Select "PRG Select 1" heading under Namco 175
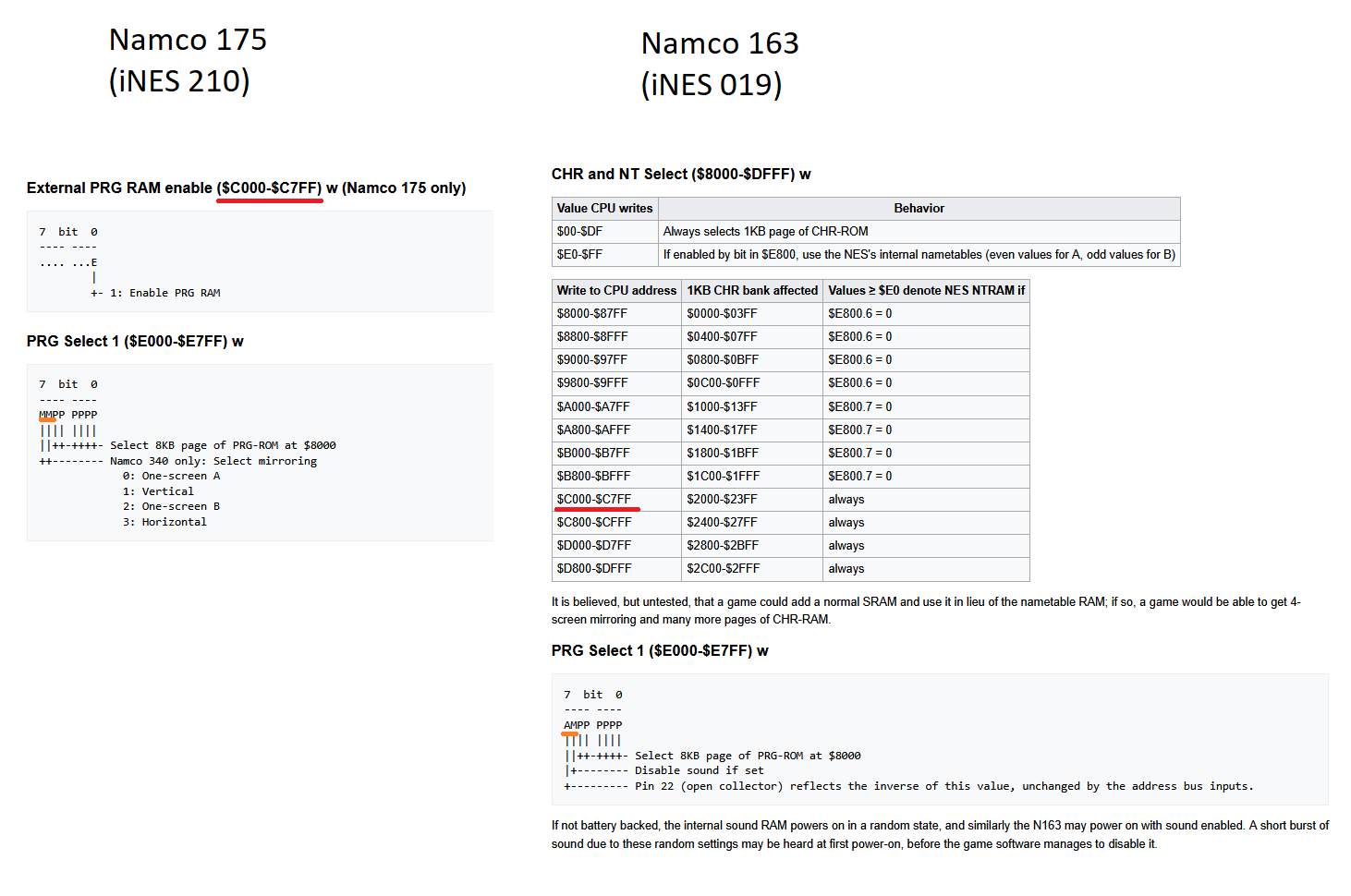Viewport: 1351px width, 896px height. coord(135,341)
